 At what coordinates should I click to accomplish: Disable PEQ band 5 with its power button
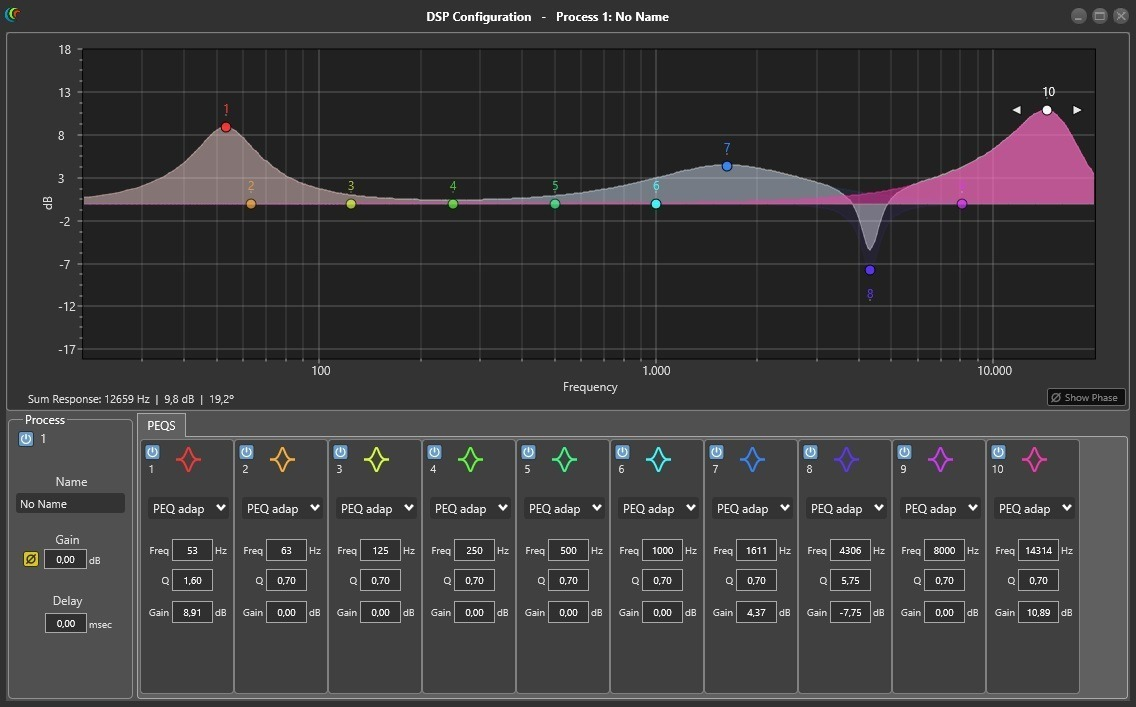coord(528,453)
